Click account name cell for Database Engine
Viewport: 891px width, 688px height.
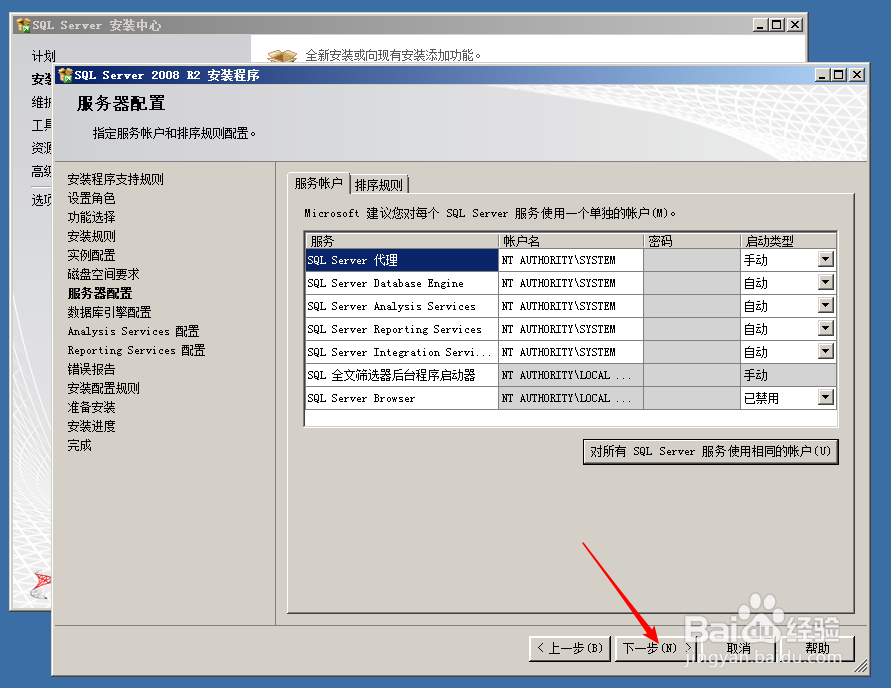coord(571,283)
